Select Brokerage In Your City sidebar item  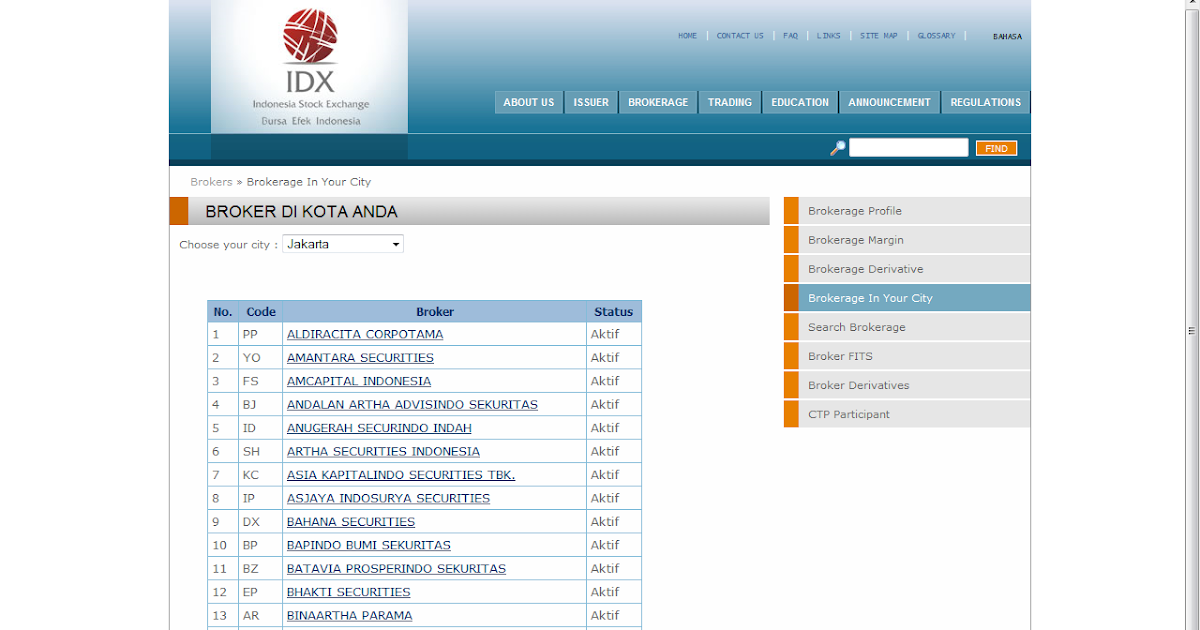click(907, 298)
